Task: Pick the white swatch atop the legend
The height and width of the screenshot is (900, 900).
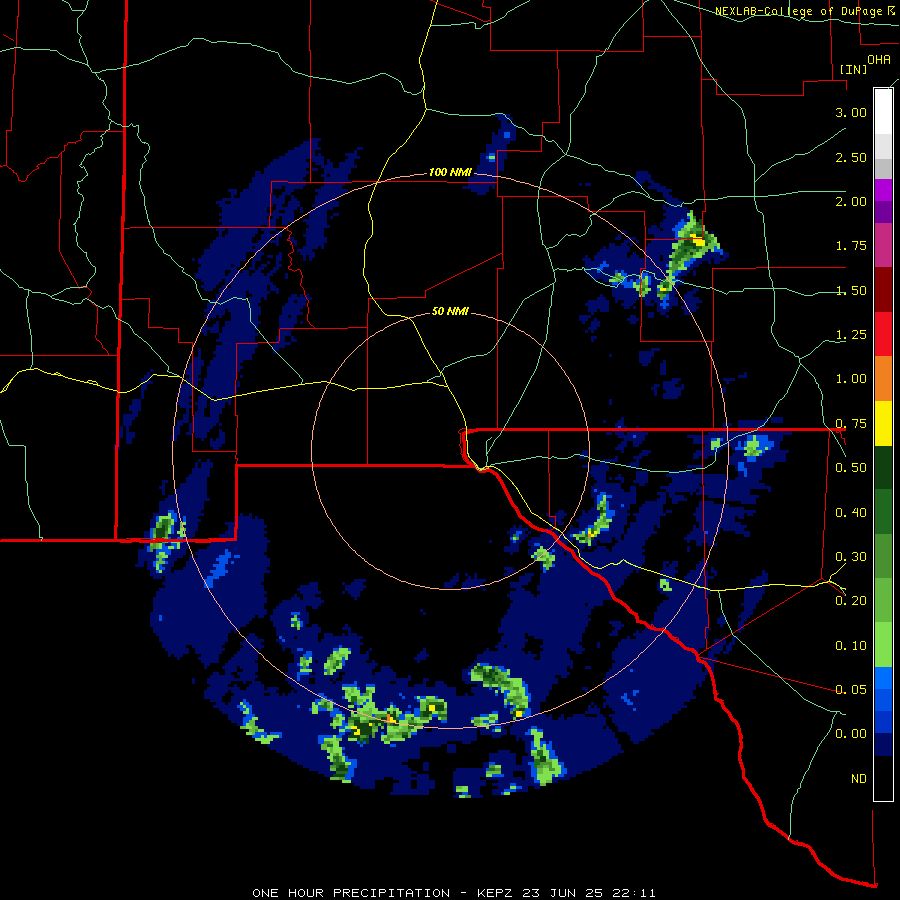Action: point(883,111)
